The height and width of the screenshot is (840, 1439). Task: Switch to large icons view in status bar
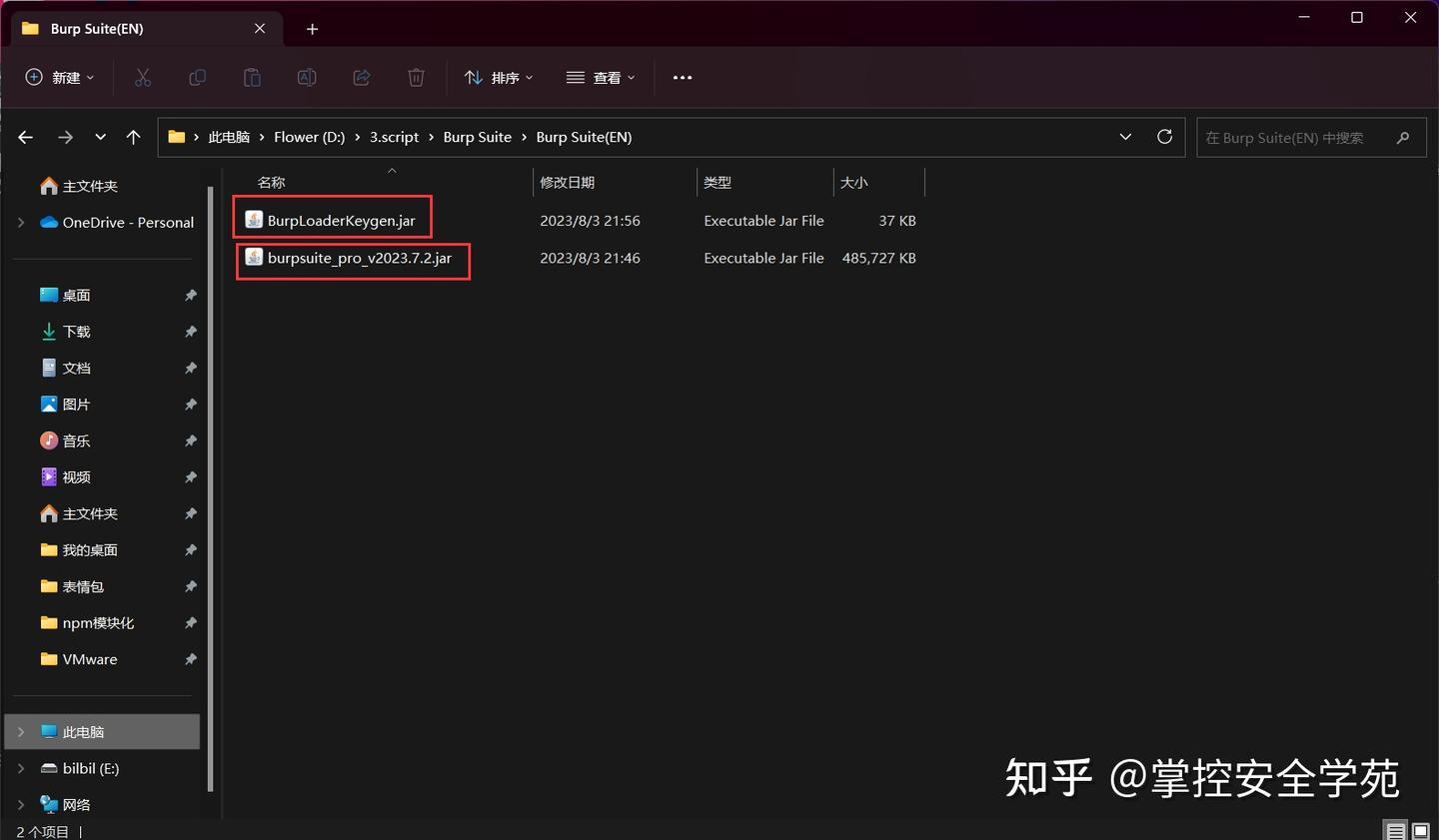[1420, 831]
